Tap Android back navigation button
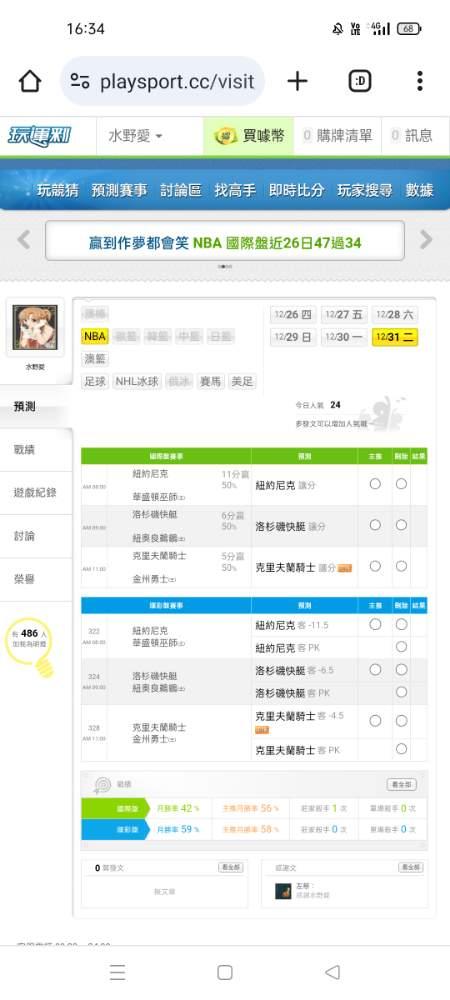This screenshot has width=450, height=1000. pos(332,972)
